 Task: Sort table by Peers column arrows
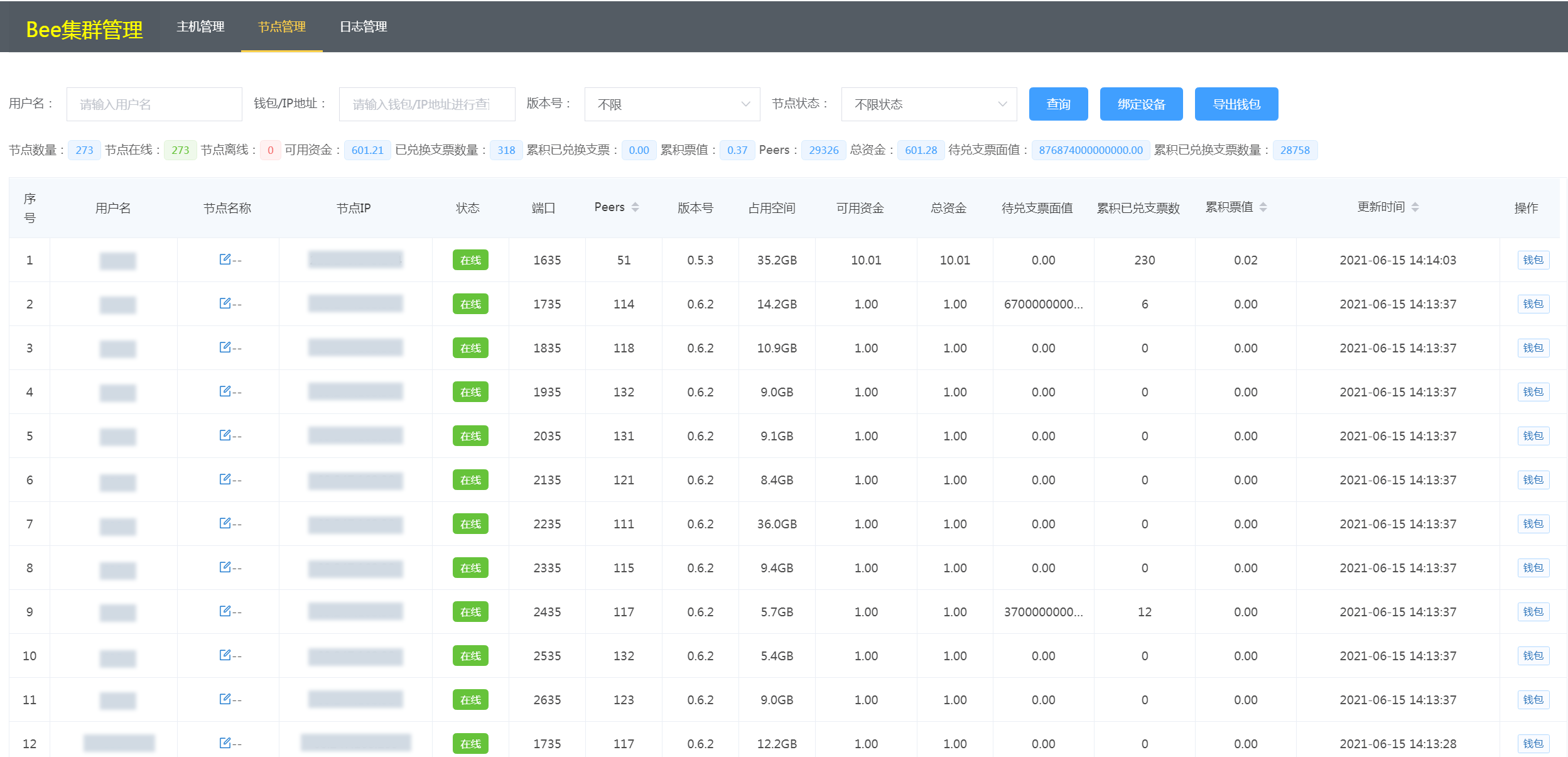tap(635, 207)
